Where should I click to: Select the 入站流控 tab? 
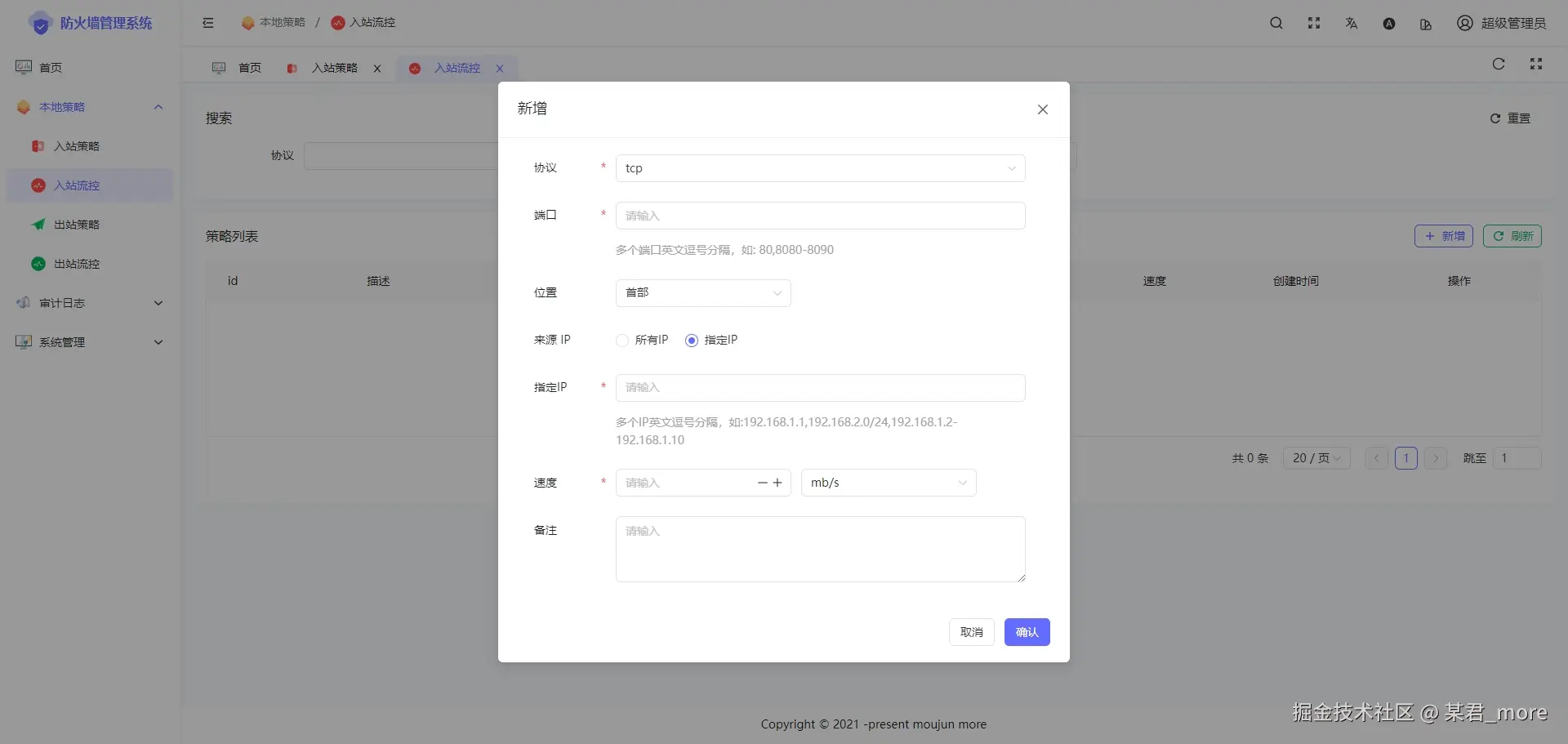pos(457,69)
